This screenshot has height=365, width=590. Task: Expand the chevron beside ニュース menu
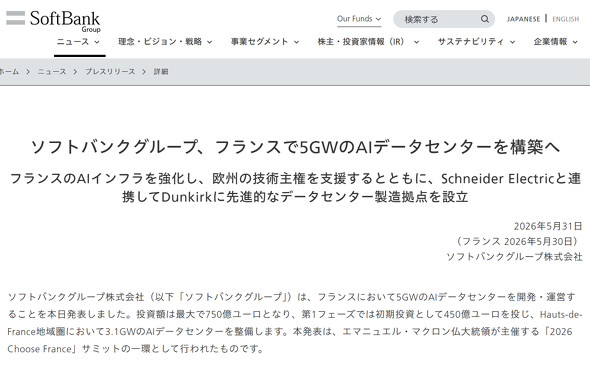pos(97,42)
